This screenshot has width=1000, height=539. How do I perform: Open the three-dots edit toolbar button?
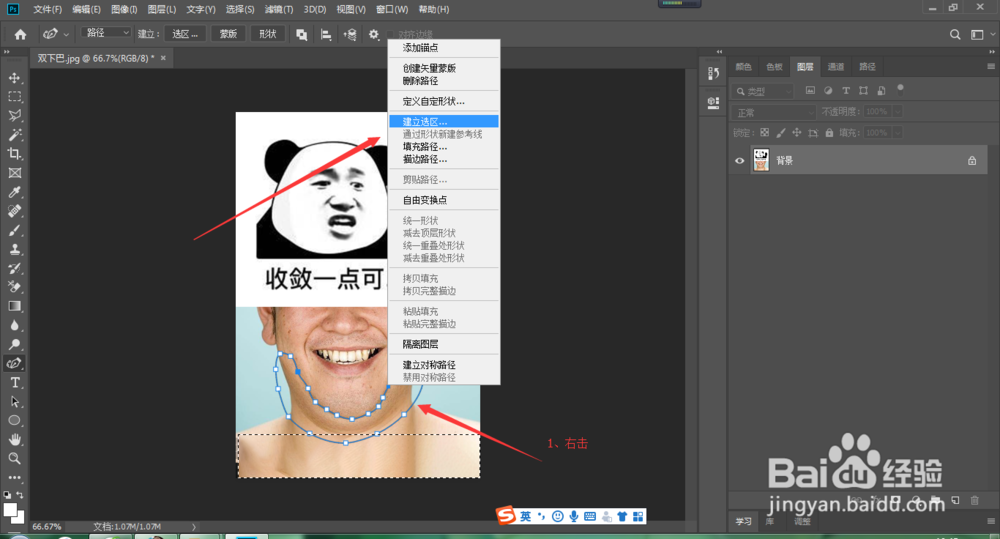tap(14, 477)
